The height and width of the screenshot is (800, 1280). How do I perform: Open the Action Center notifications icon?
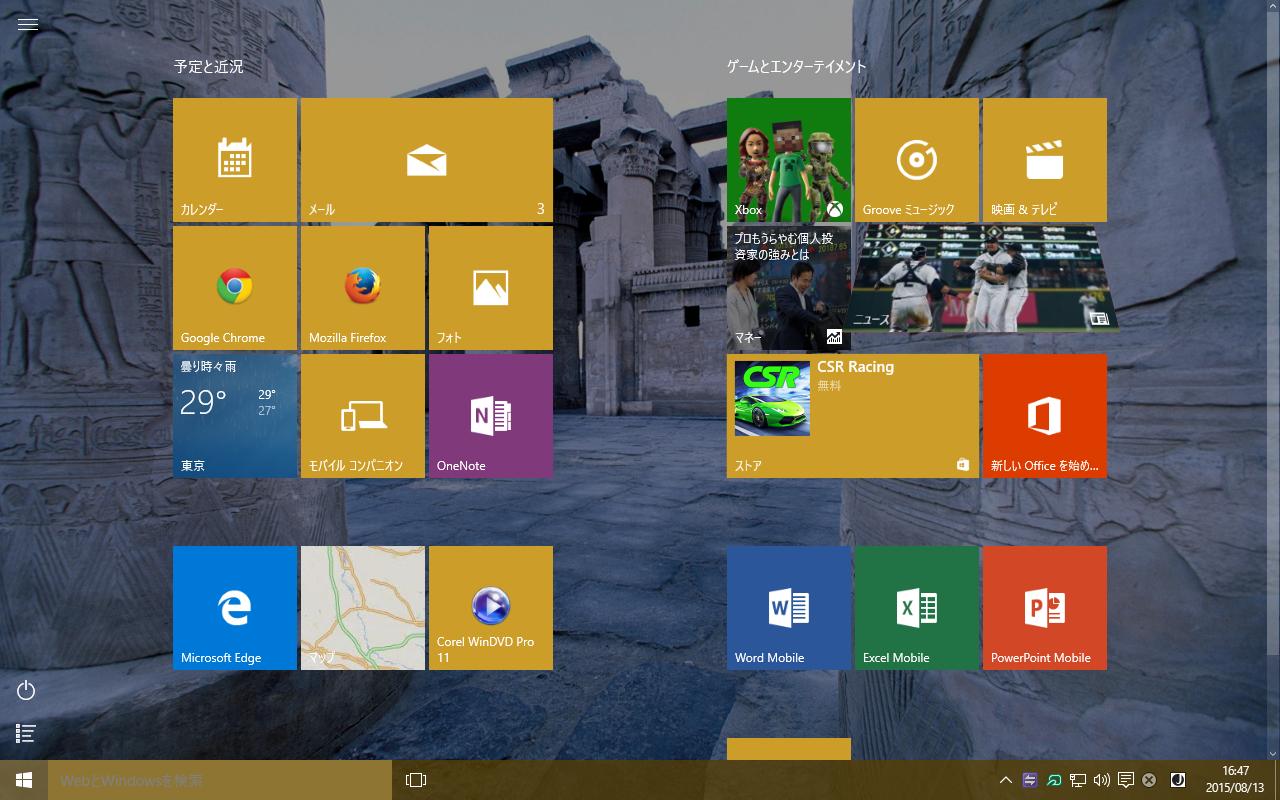[1126, 780]
